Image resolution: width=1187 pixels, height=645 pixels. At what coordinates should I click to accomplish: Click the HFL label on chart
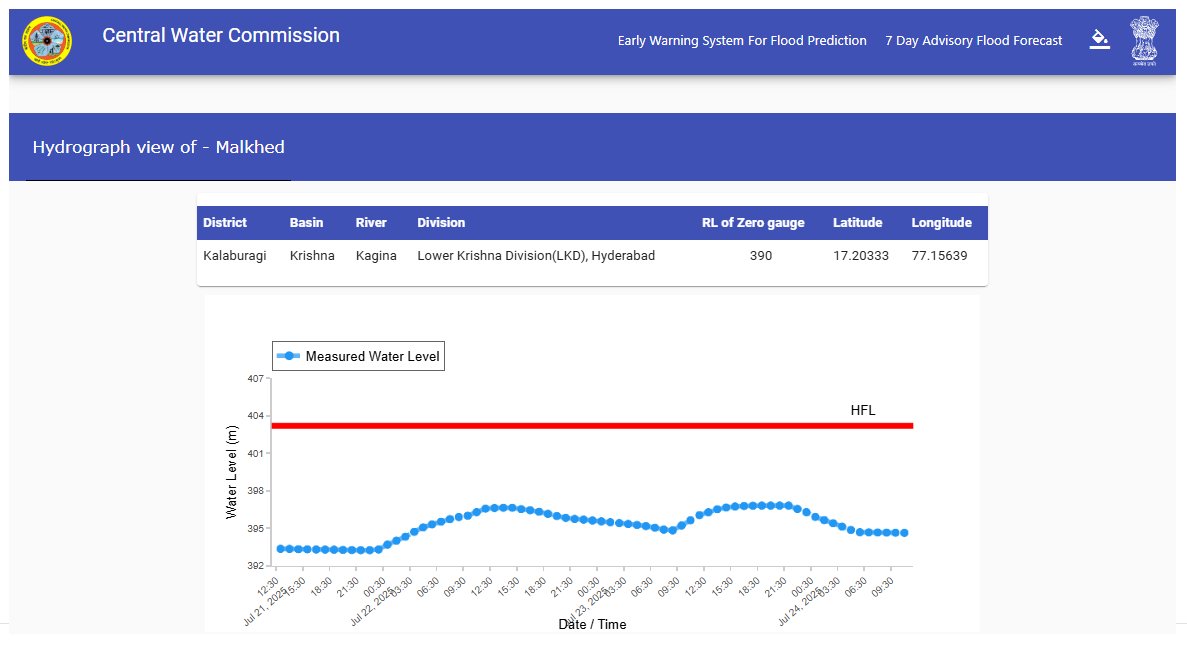[x=862, y=410]
